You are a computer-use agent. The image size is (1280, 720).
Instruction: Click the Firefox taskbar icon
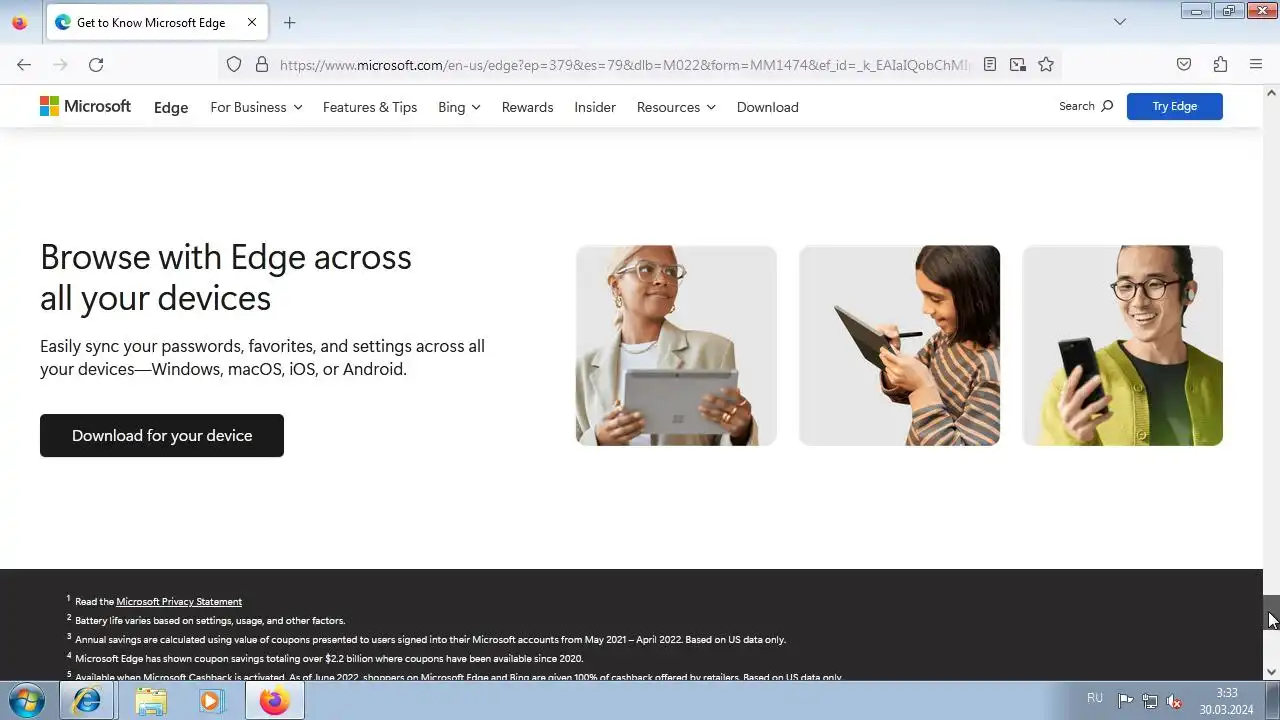tap(275, 700)
